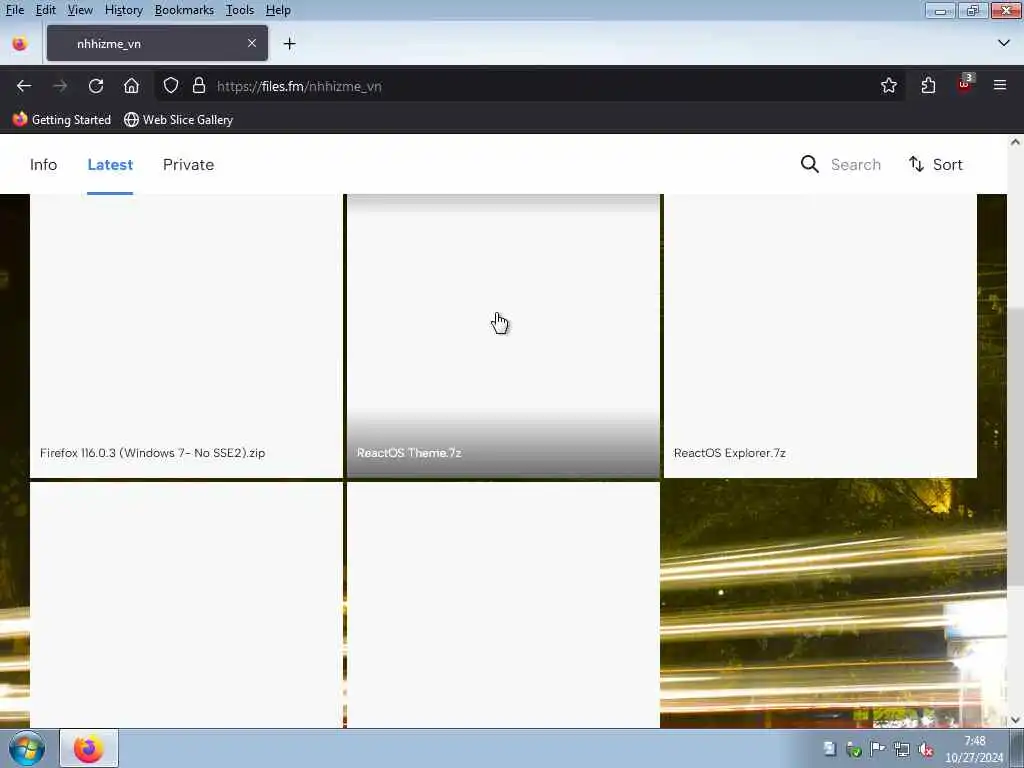This screenshot has height=768, width=1024.
Task: Open the Bookmarks menu
Action: click(x=184, y=10)
